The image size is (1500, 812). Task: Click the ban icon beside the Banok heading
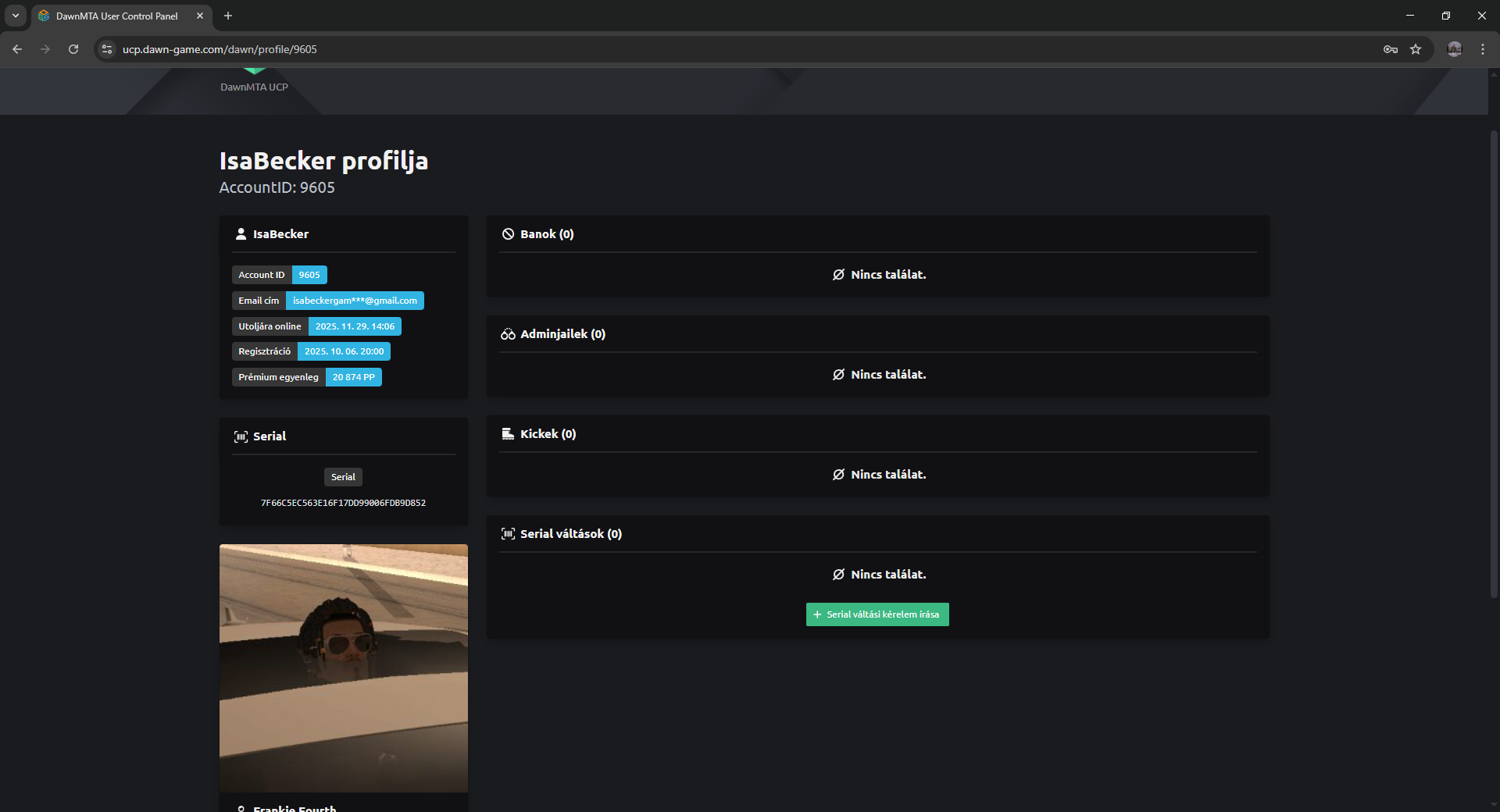(x=509, y=233)
